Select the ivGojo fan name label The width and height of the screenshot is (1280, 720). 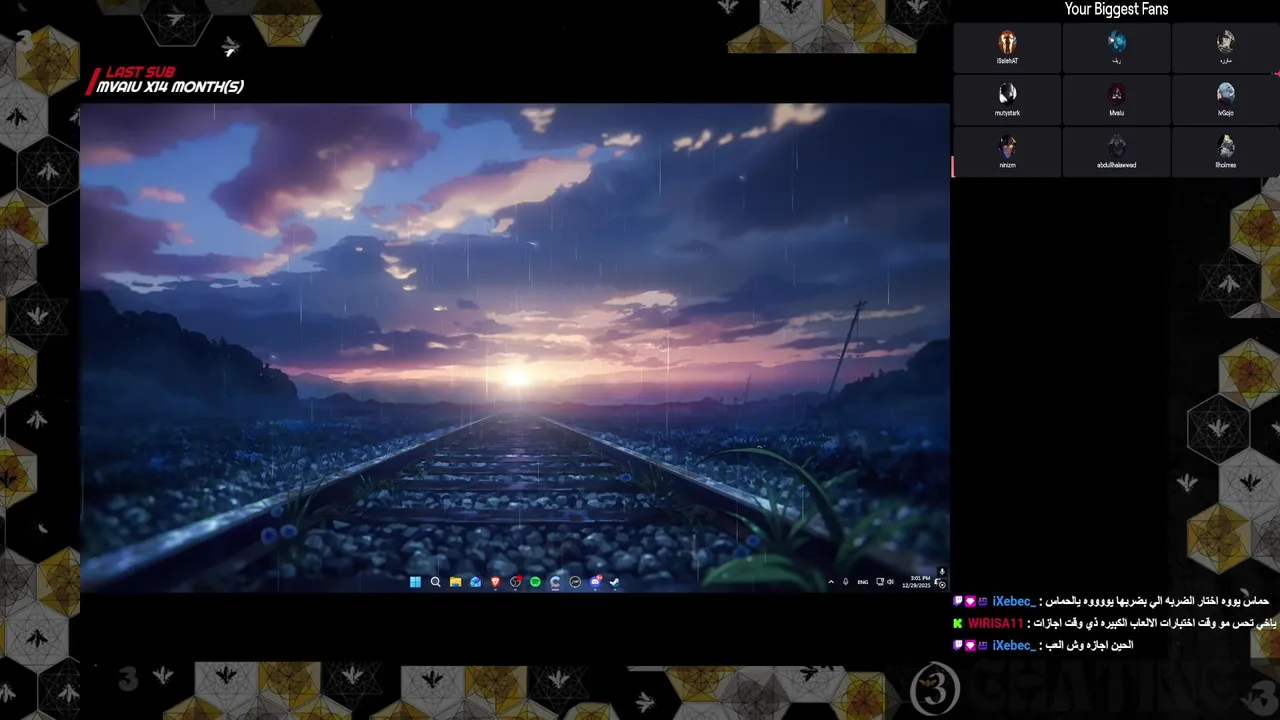1225,113
